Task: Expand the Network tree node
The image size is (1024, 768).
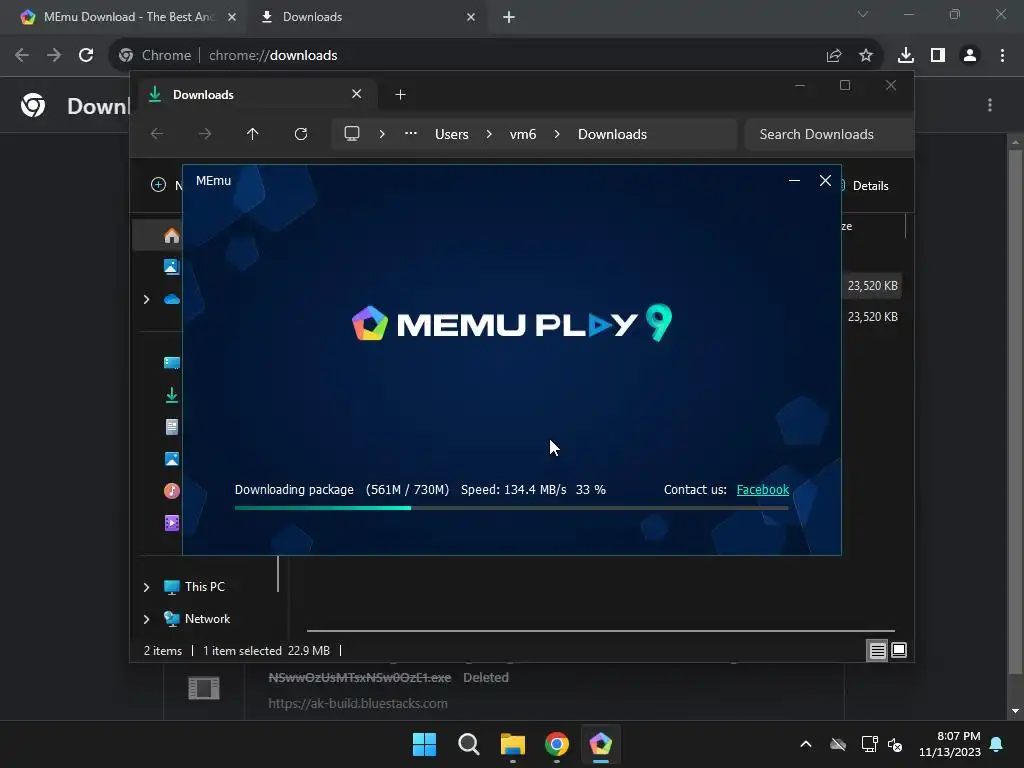Action: coord(146,619)
